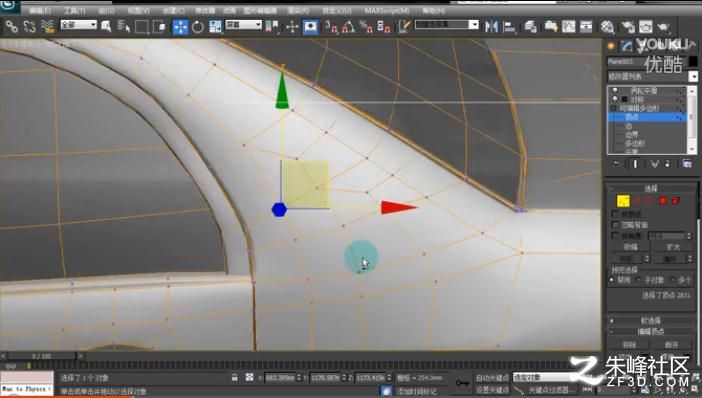This screenshot has height=398, width=702.
Task: Open the Modifier List dropdown
Action: [x=652, y=77]
